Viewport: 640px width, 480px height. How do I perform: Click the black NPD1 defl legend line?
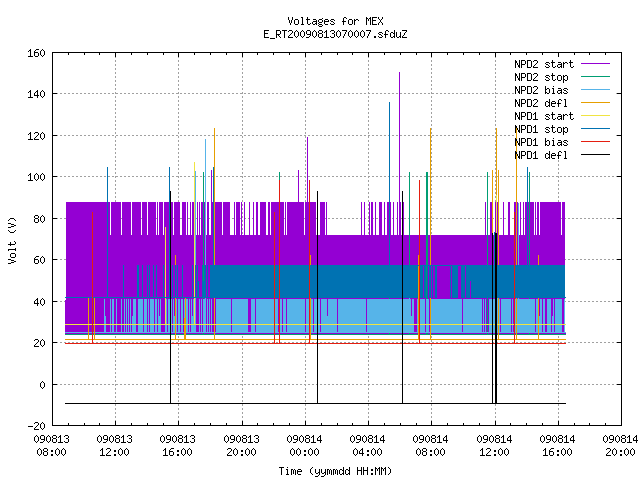[596, 155]
